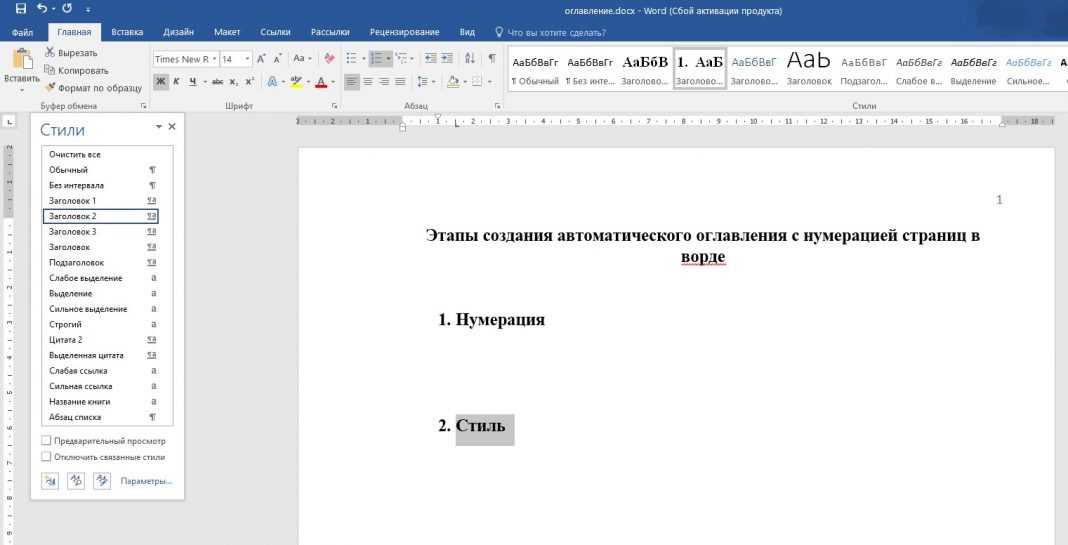Increase paragraph indent
Screen dimensions: 1068x545
click(447, 59)
